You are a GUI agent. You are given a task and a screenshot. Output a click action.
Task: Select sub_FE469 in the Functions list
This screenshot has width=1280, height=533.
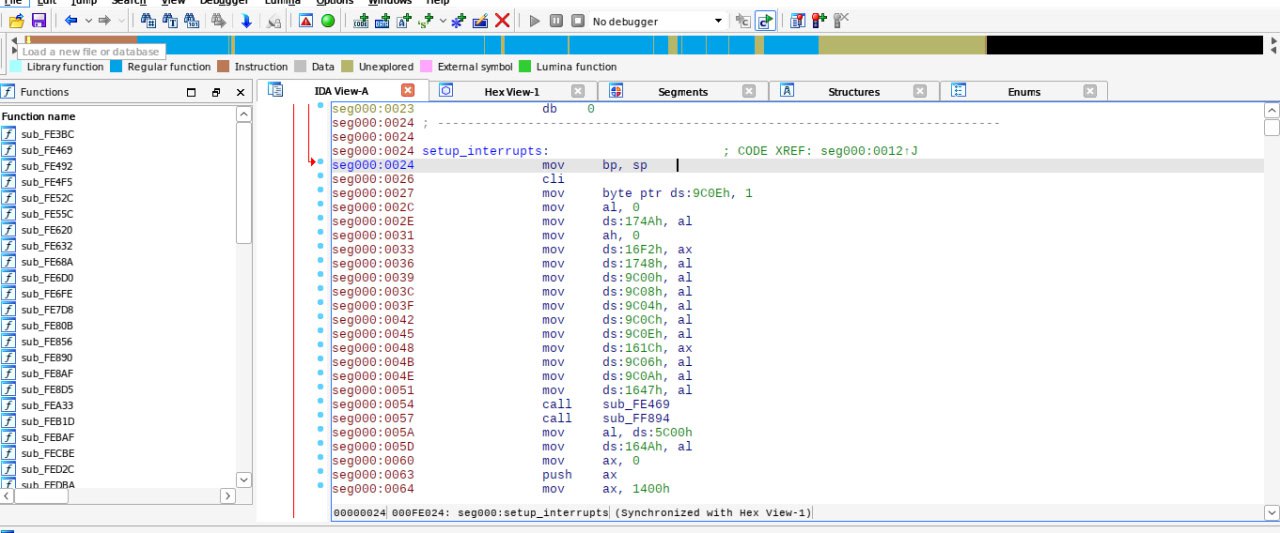pyautogui.click(x=47, y=150)
